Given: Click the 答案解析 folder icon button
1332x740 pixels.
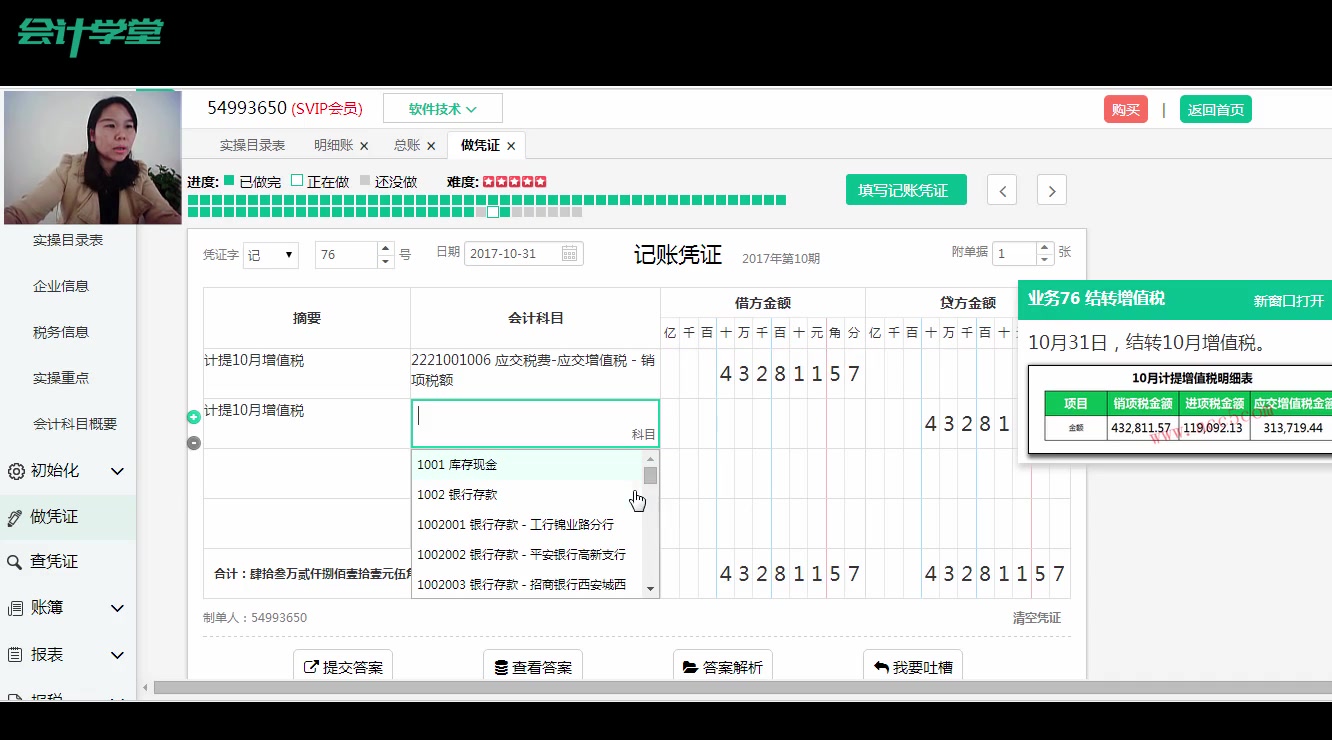Looking at the screenshot, I should (x=722, y=664).
